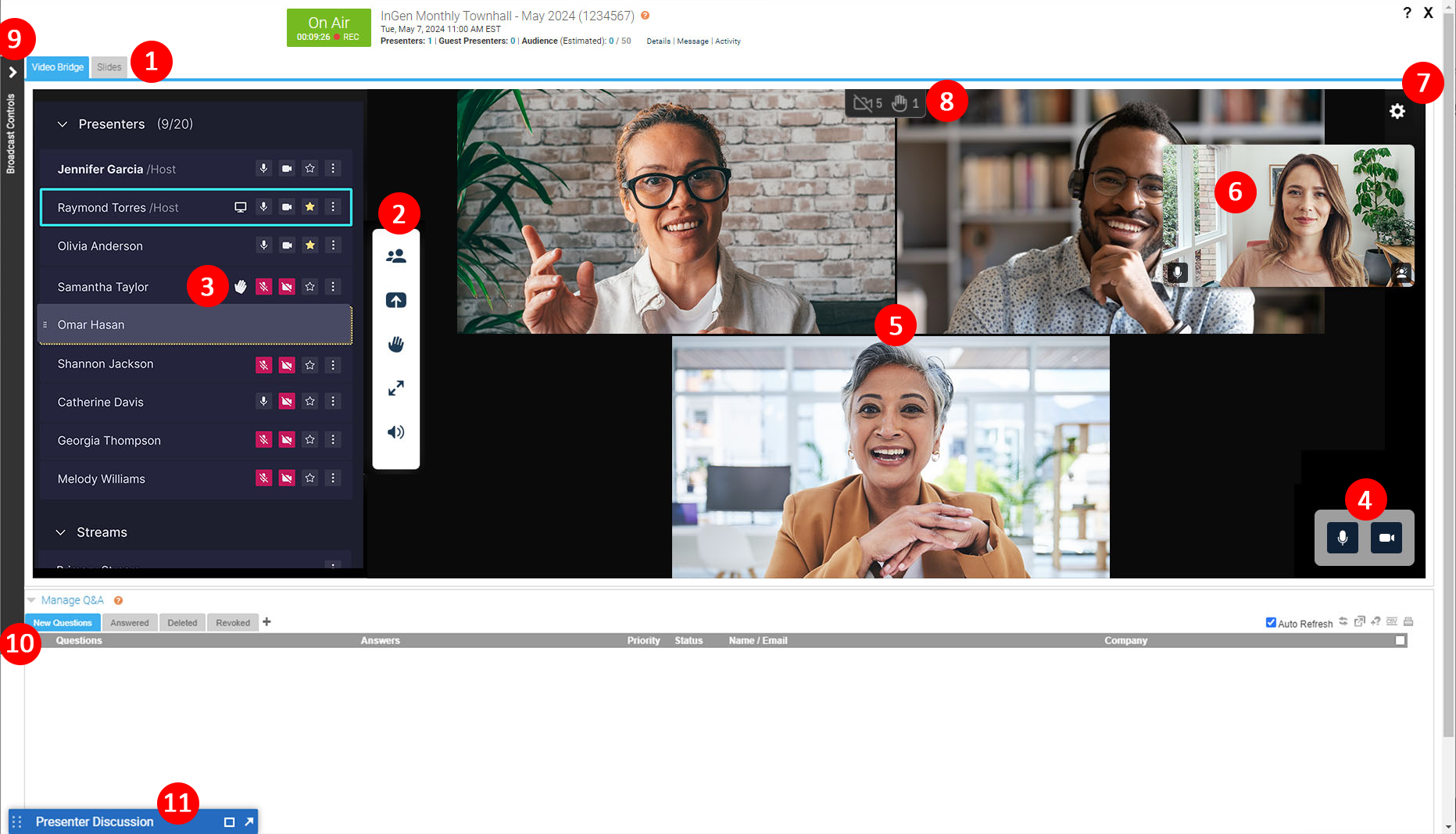The height and width of the screenshot is (834, 1456).
Task: Click the On Air status button
Action: point(328,28)
